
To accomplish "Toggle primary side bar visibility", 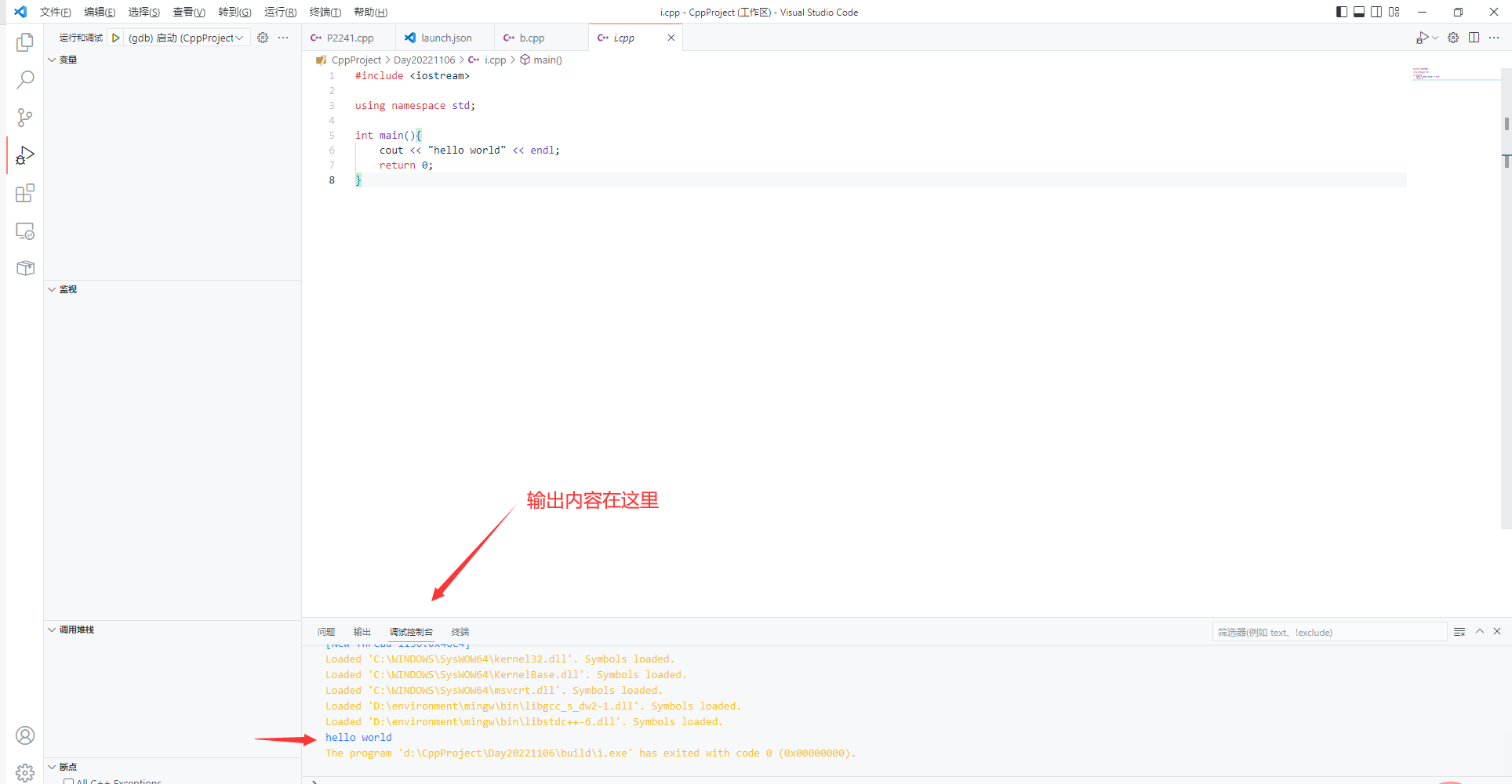I will [x=1342, y=12].
